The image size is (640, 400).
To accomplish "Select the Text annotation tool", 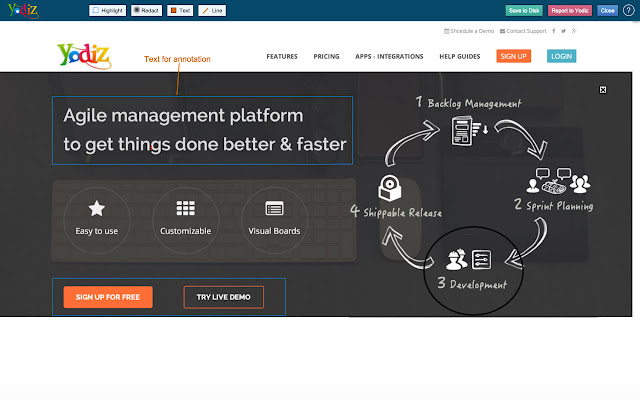I will click(180, 10).
